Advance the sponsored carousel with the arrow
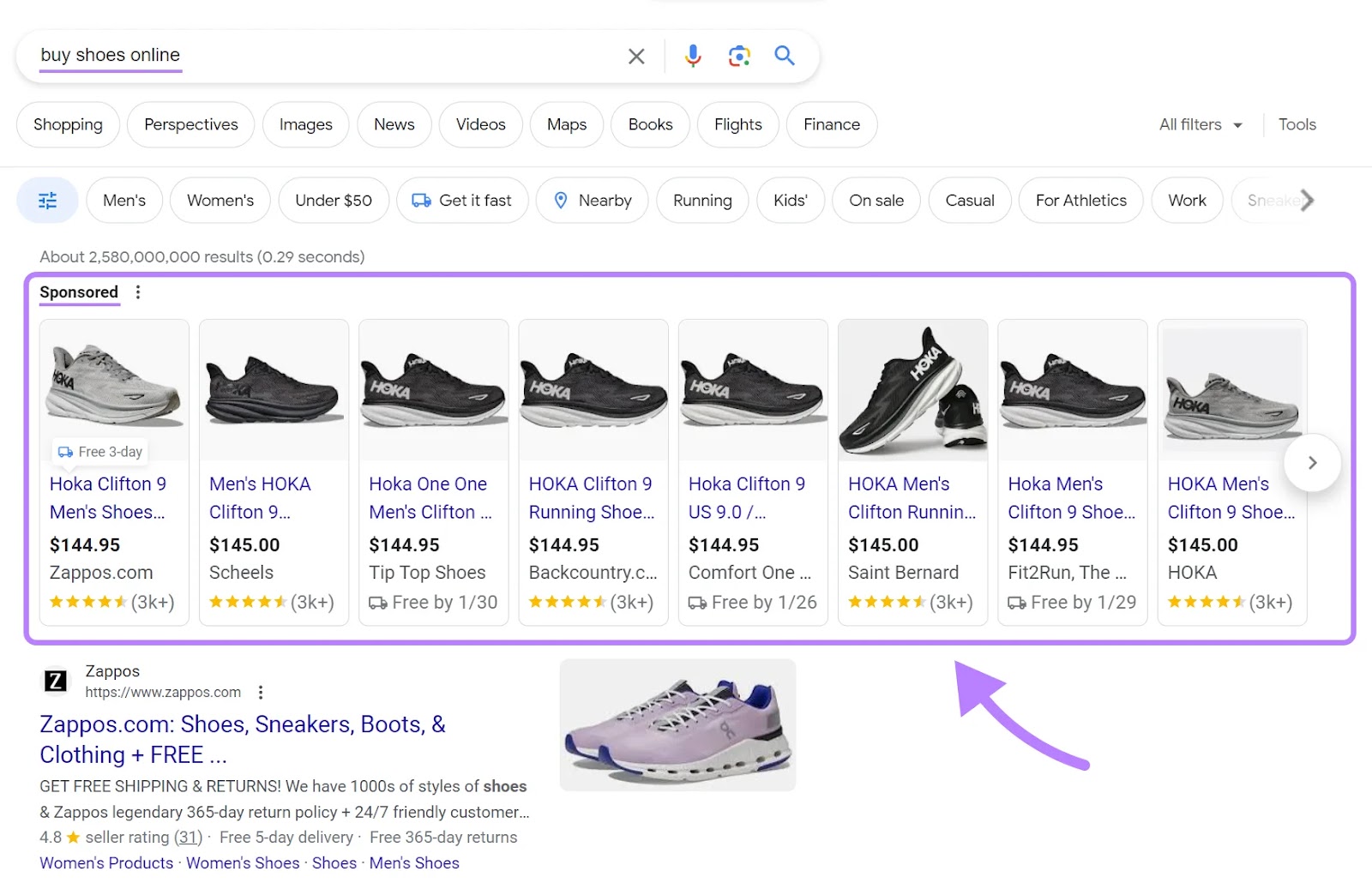Screen dimensions: 1372x889 1312,463
